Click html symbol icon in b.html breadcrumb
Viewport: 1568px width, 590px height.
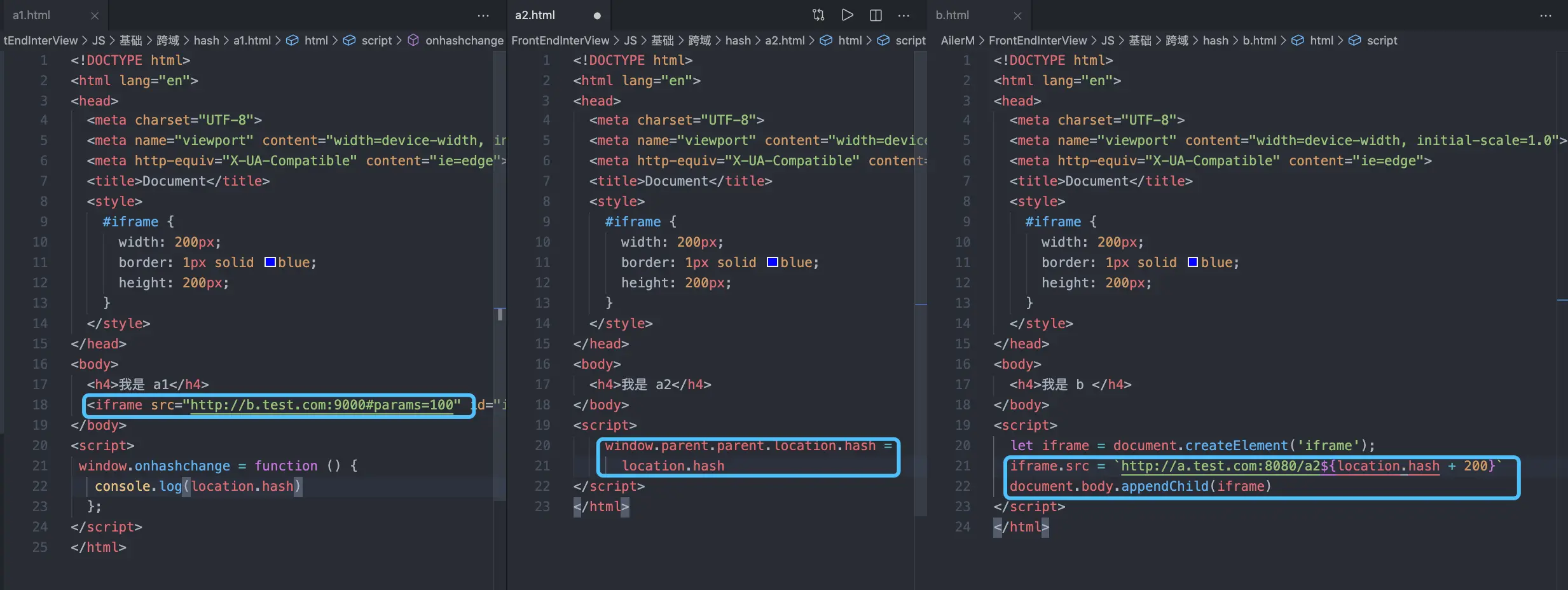point(1298,40)
